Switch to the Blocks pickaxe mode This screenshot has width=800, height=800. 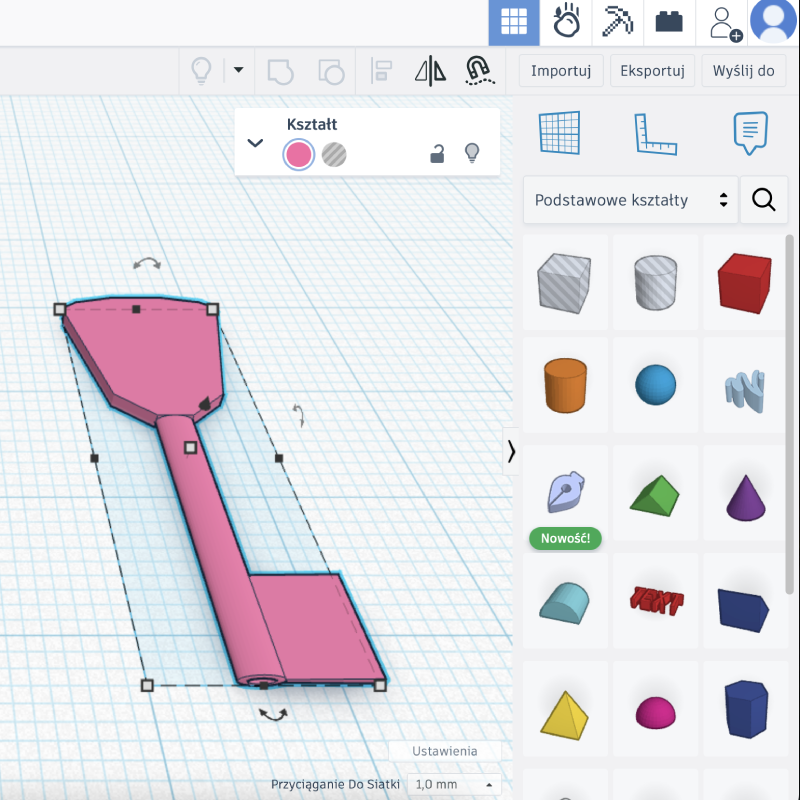point(619,22)
